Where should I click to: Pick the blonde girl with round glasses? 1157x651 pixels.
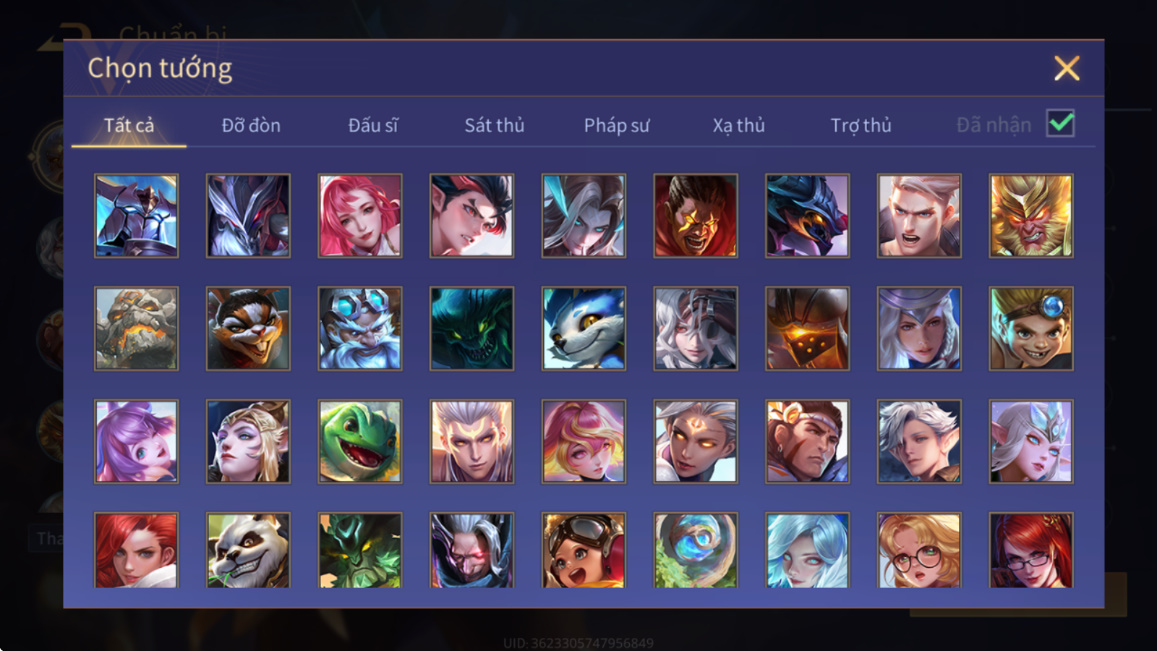tap(919, 551)
